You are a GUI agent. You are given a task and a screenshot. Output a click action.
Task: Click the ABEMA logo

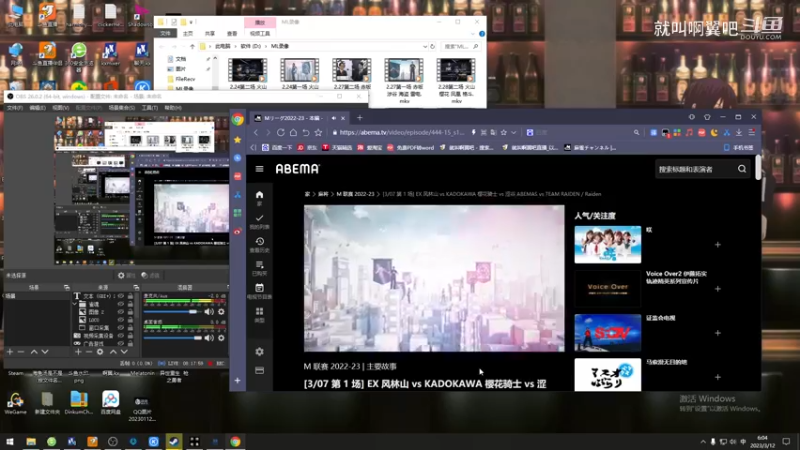coord(297,169)
